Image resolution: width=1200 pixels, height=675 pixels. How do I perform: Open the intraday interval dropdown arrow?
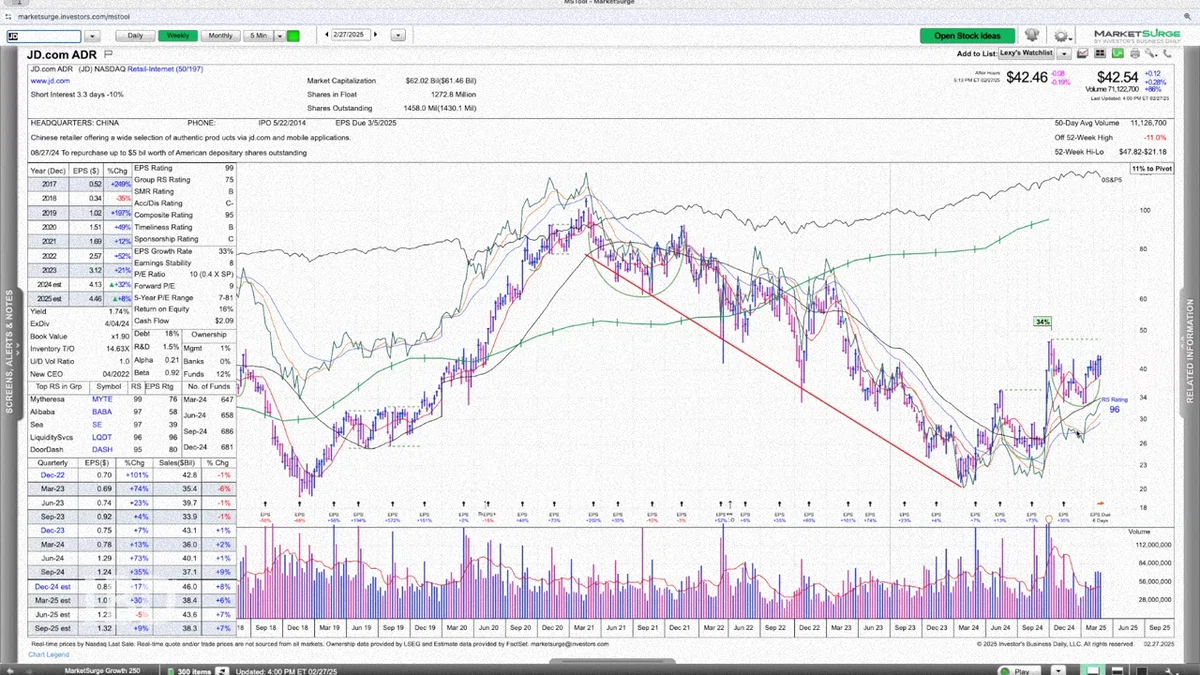(279, 35)
